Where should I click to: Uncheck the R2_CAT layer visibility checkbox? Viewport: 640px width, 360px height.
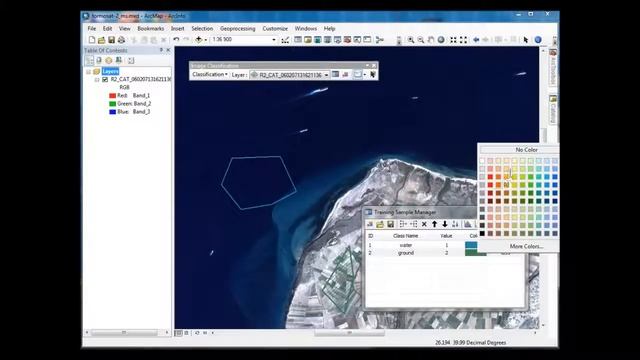tap(105, 79)
